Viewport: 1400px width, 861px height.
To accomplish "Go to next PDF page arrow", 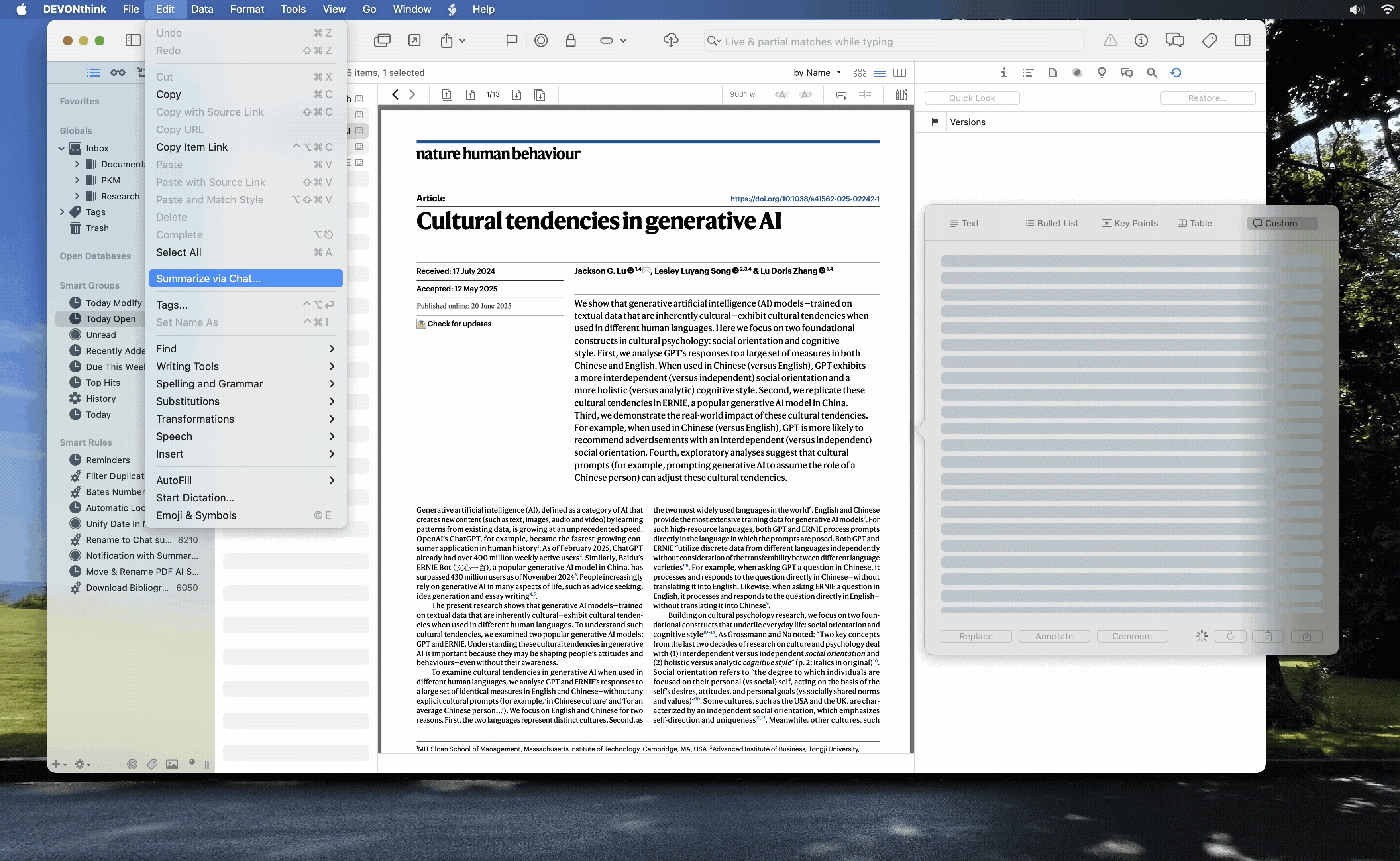I will click(x=516, y=94).
